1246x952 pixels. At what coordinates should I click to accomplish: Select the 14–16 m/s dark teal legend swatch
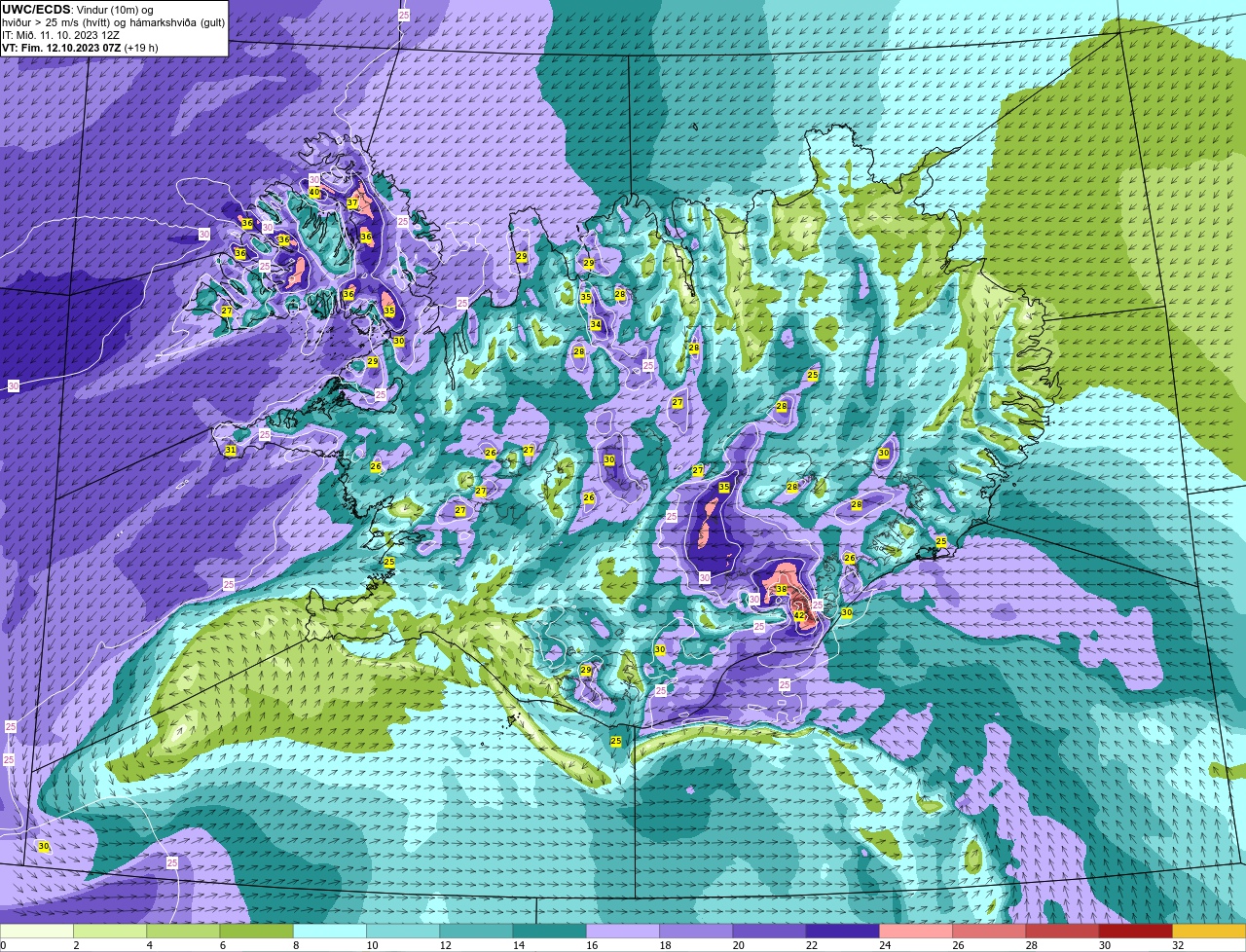(549, 931)
